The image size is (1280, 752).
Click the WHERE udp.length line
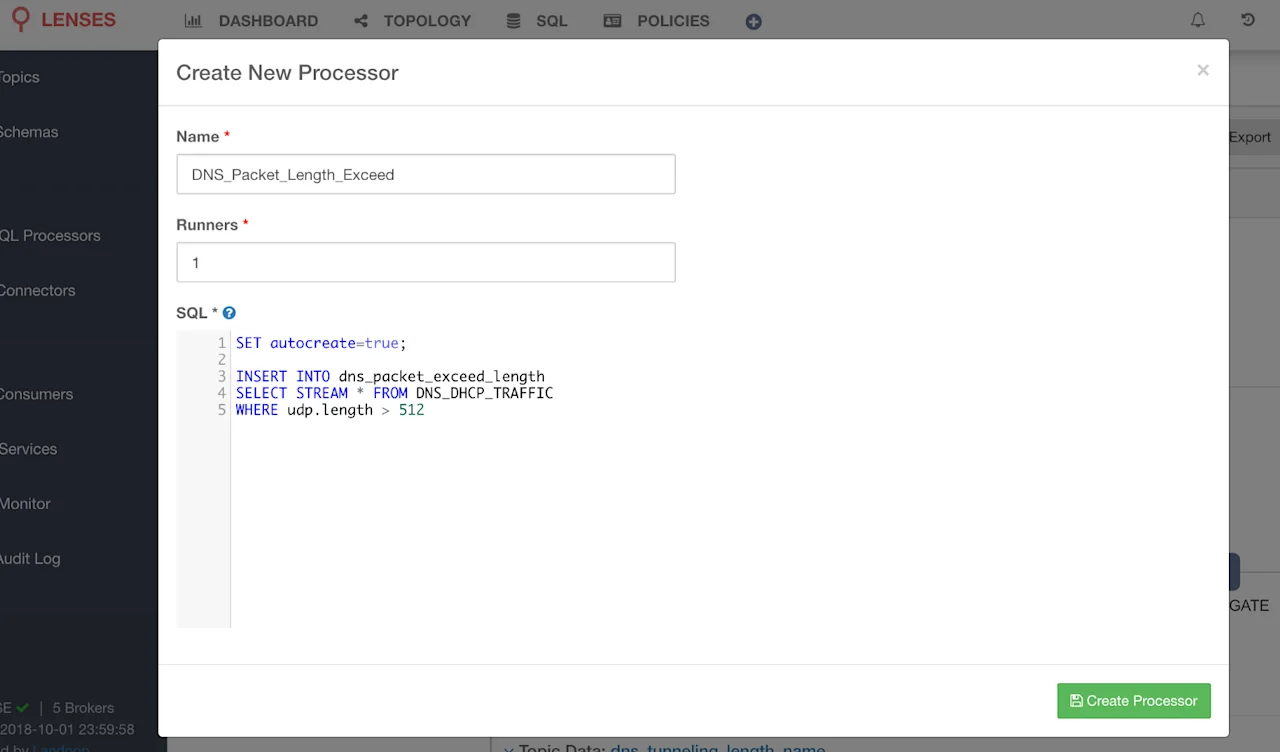(x=330, y=410)
